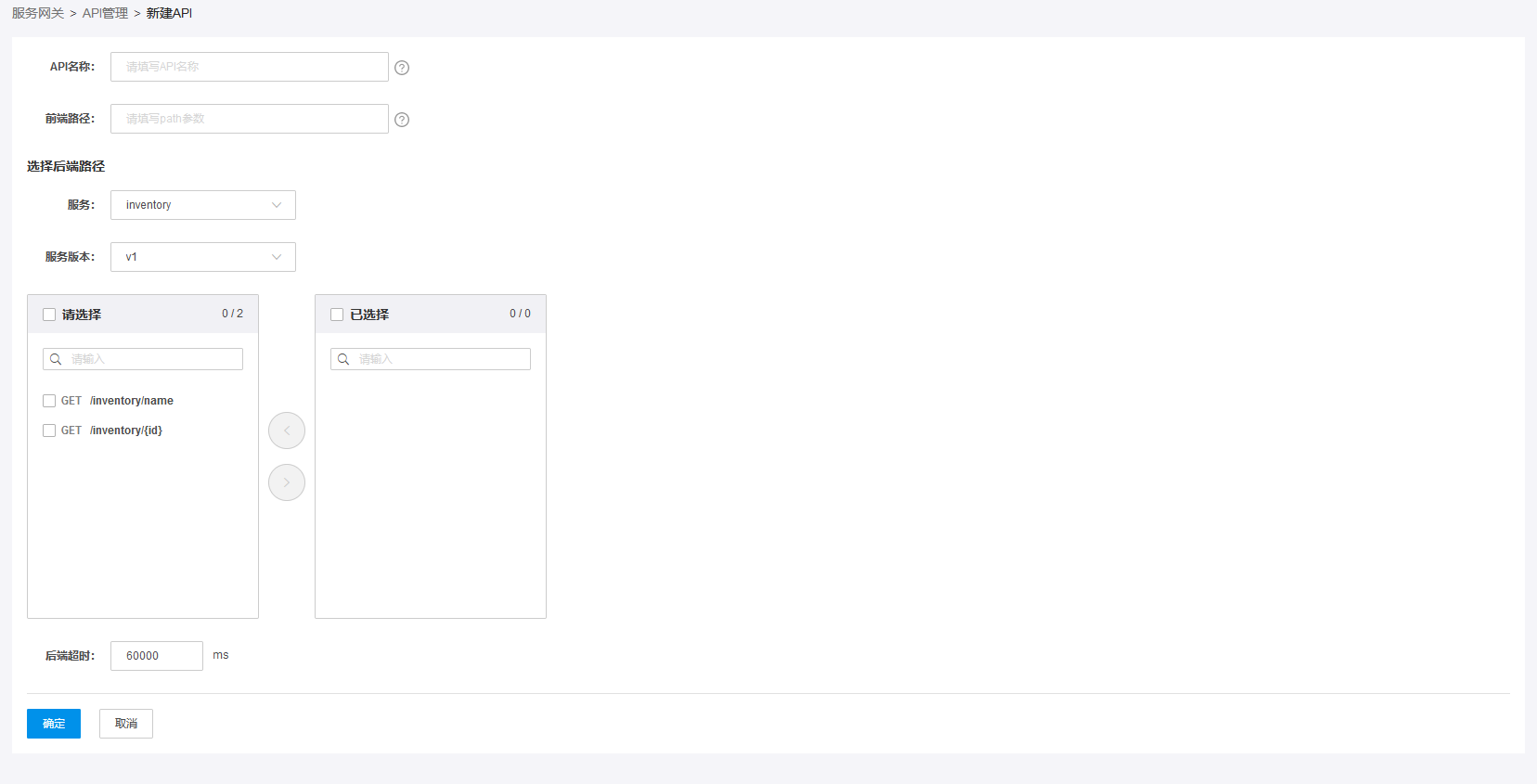
Task: Go to API管理 breadcrumb
Action: click(105, 13)
